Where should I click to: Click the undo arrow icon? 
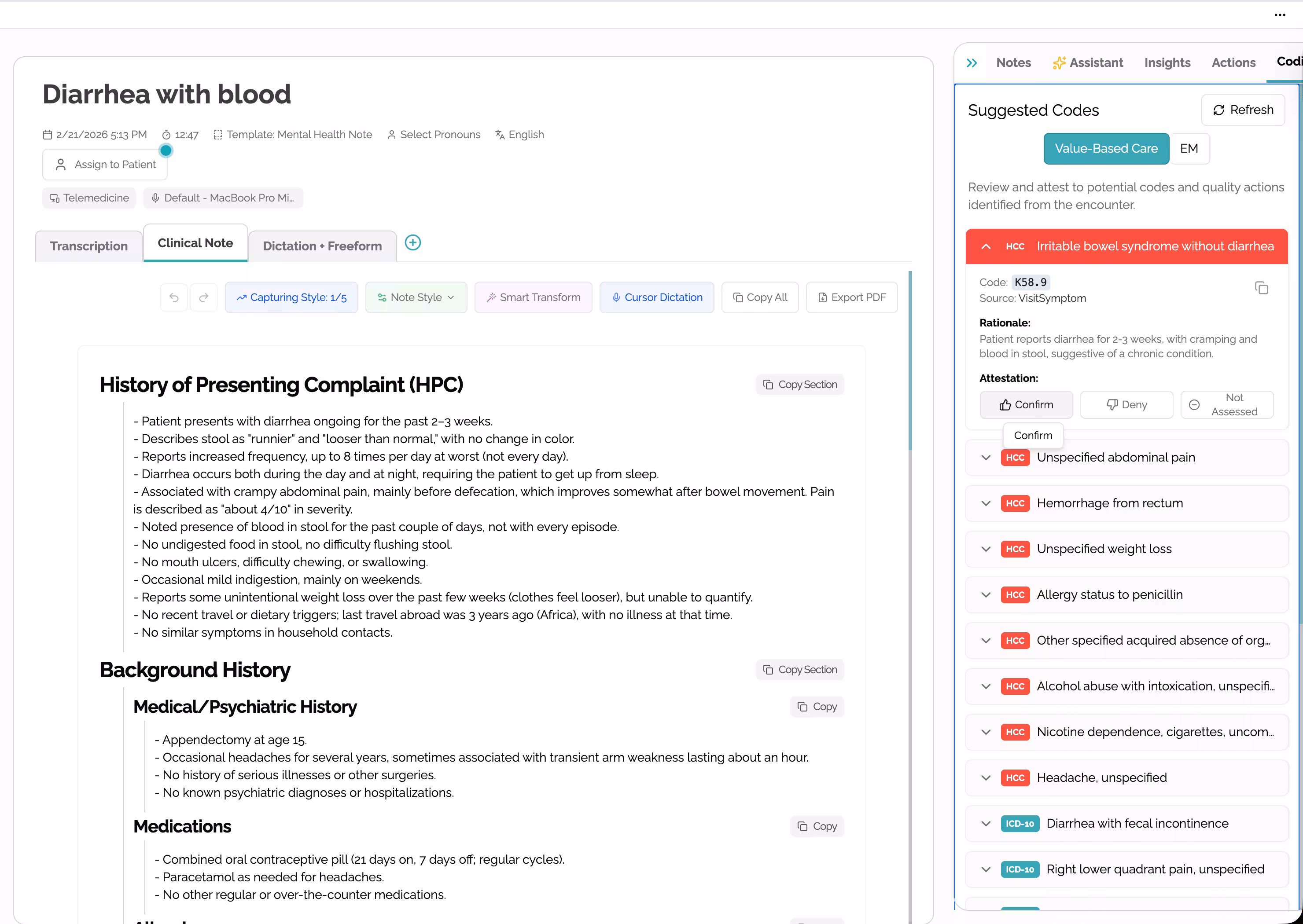174,297
